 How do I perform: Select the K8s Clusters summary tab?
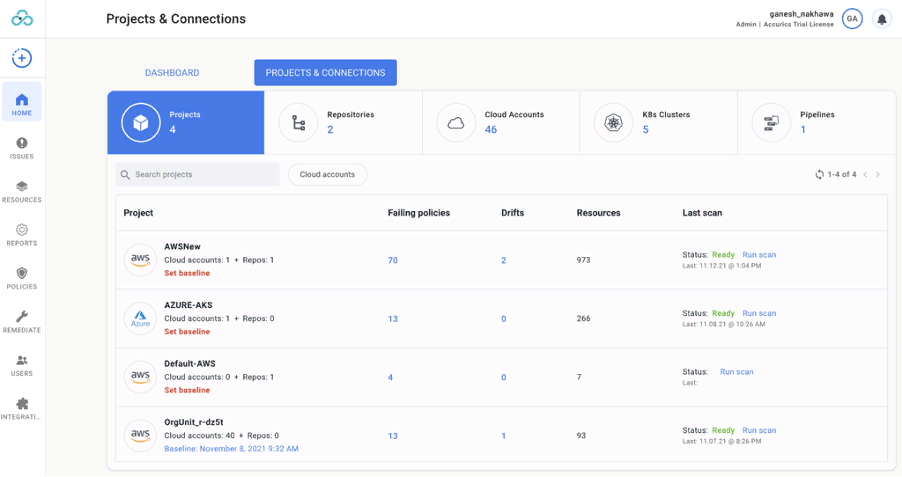tap(658, 123)
